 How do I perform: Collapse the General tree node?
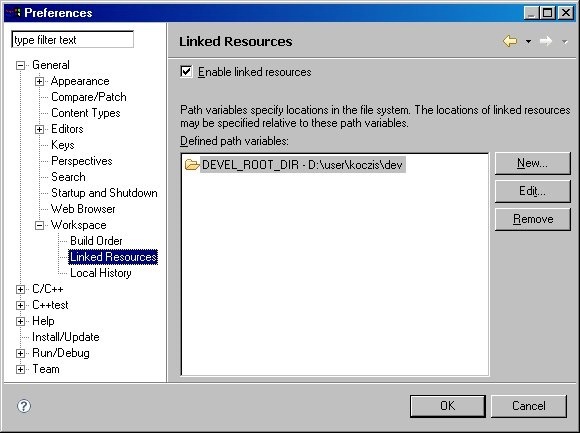click(21, 65)
